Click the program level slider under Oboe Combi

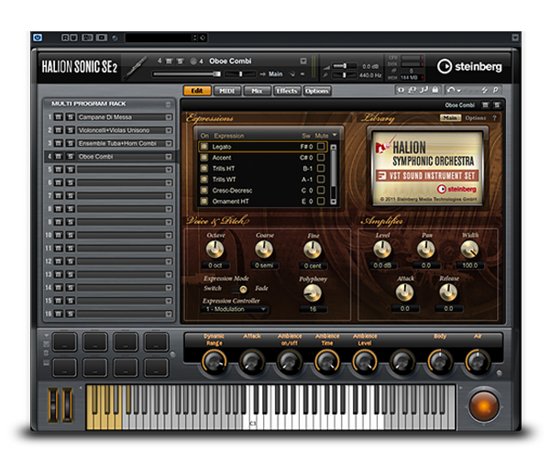pyautogui.click(x=187, y=74)
